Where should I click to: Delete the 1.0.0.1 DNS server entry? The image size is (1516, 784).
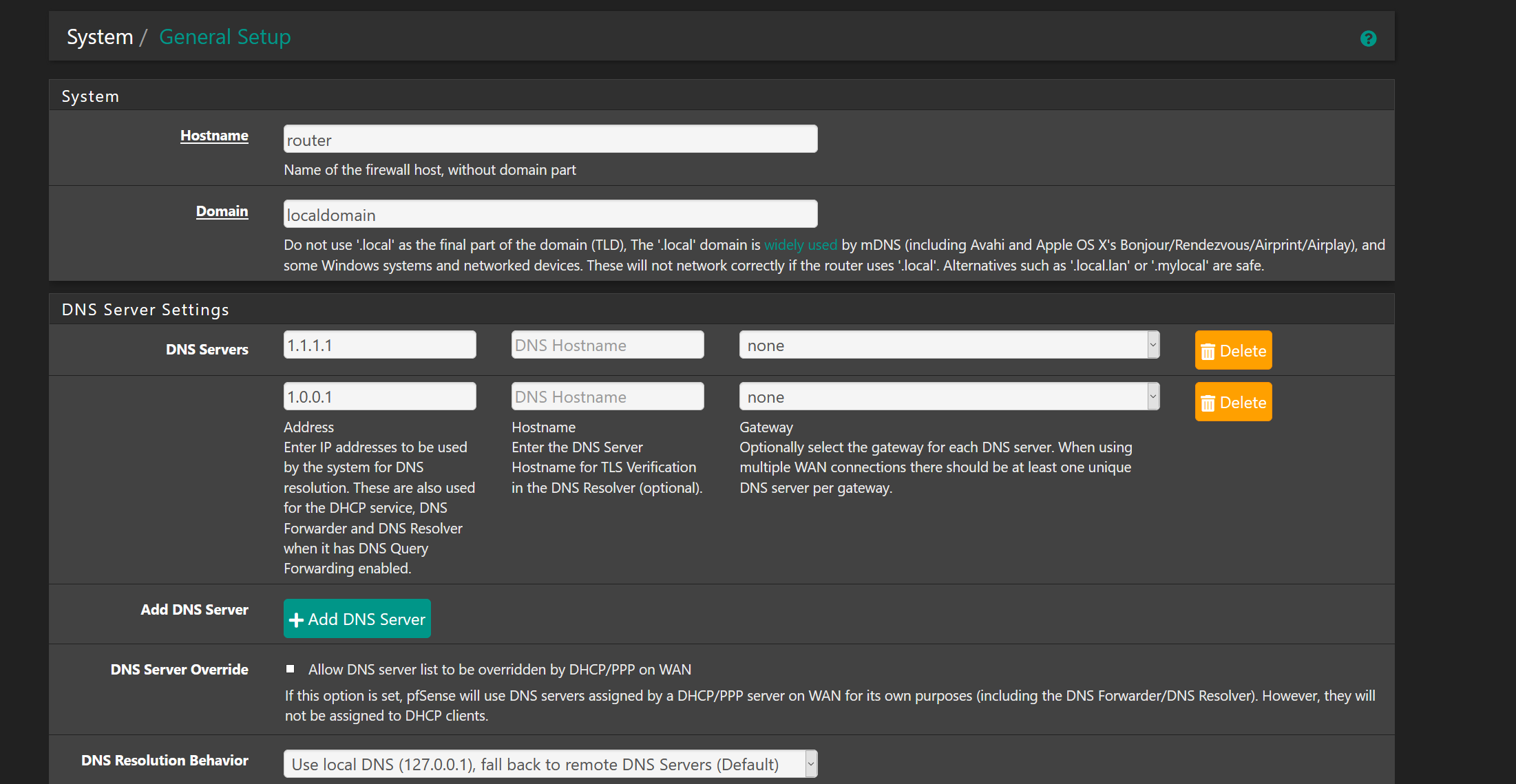tap(1233, 402)
